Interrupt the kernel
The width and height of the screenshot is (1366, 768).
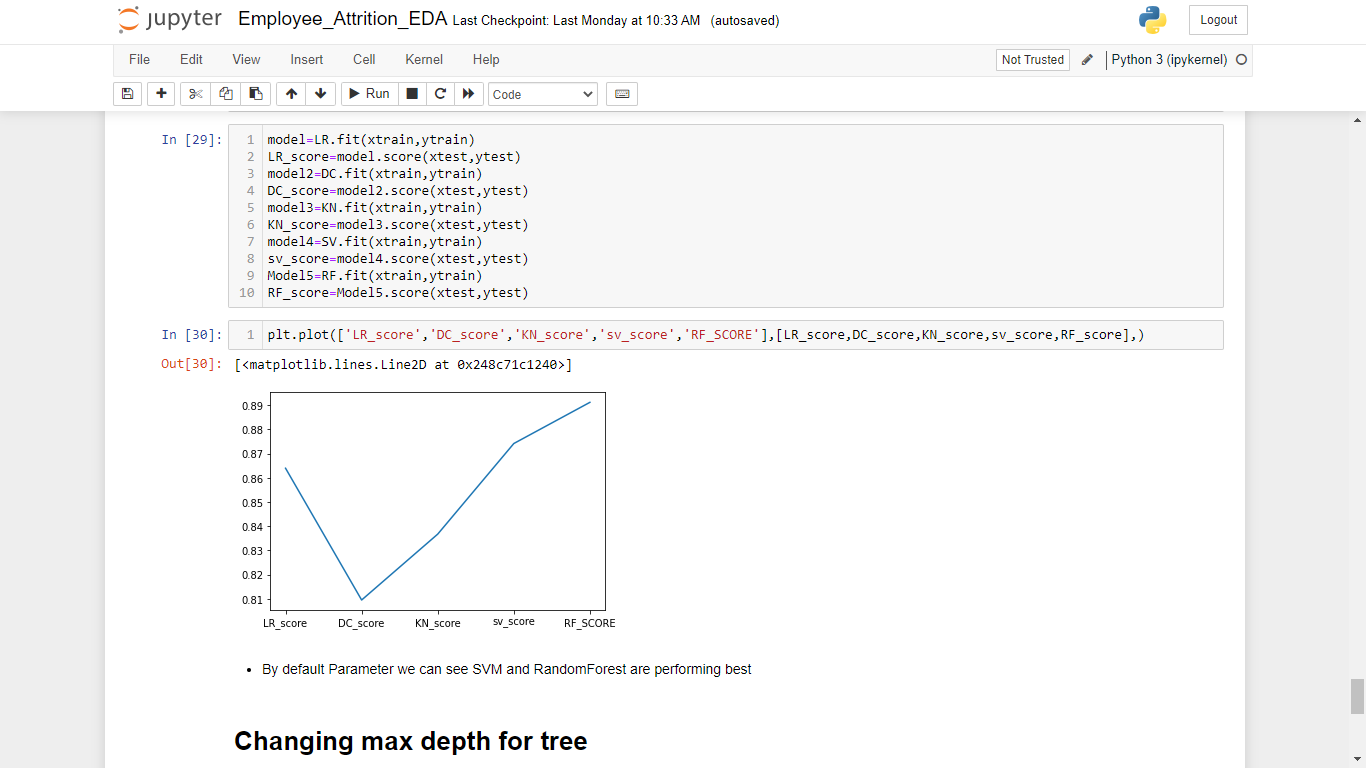pos(411,93)
